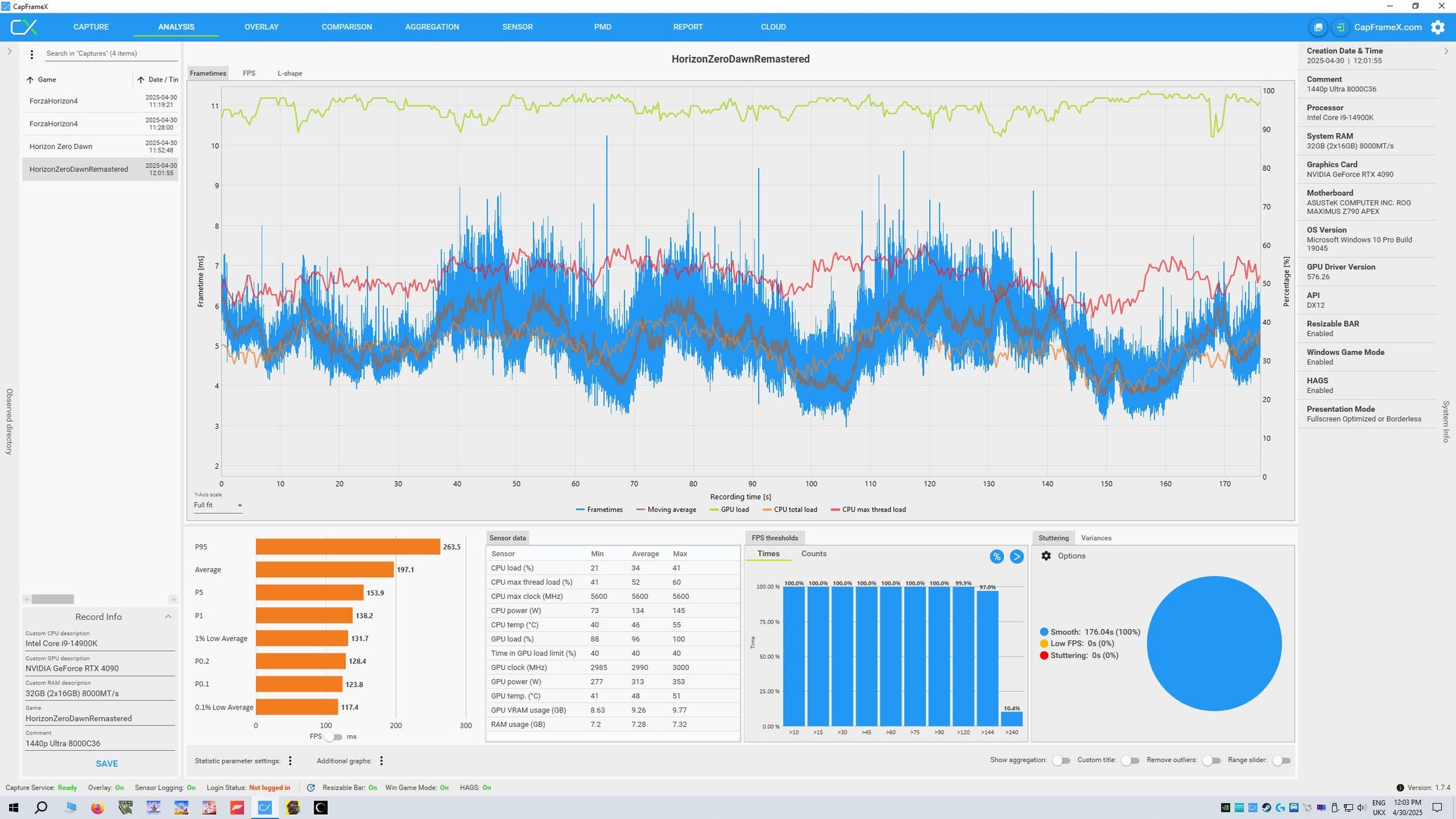Toggle Custom title switch
The width and height of the screenshot is (1456, 819).
click(1130, 761)
